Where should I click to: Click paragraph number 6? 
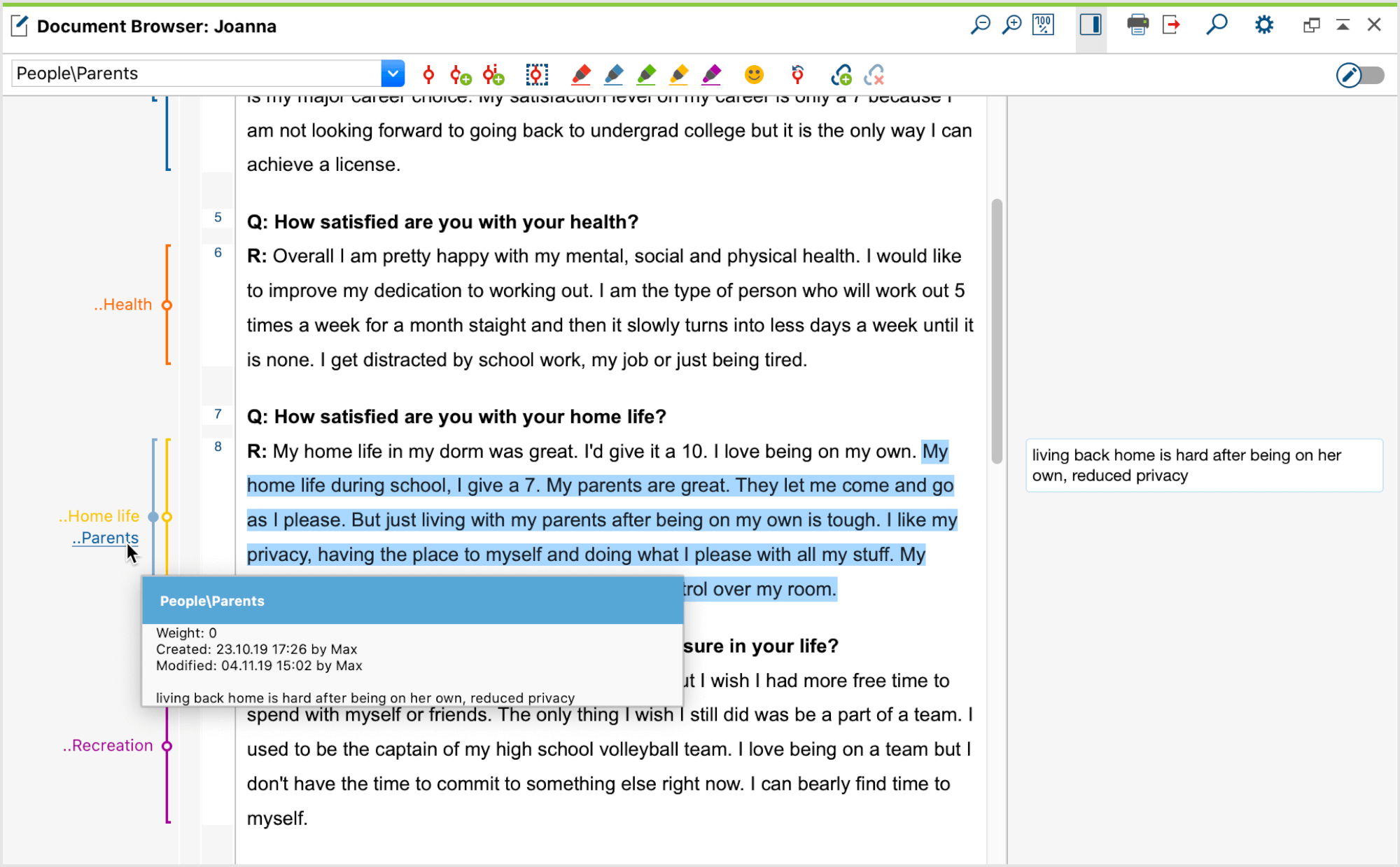pos(218,252)
